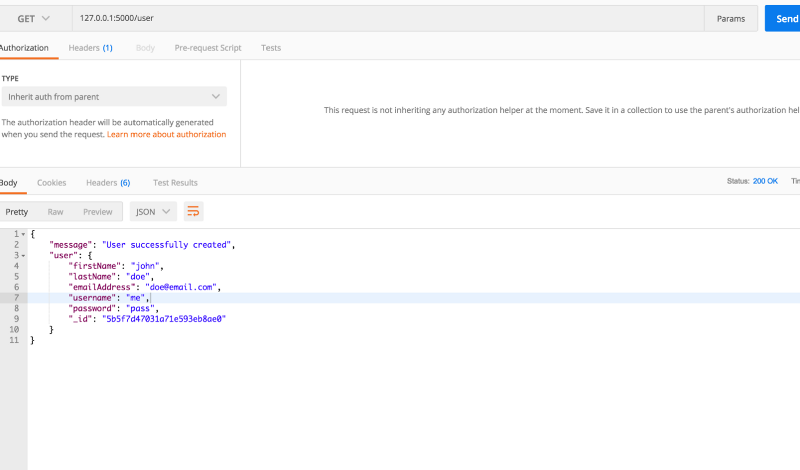Open the response Cookies tab

click(52, 183)
